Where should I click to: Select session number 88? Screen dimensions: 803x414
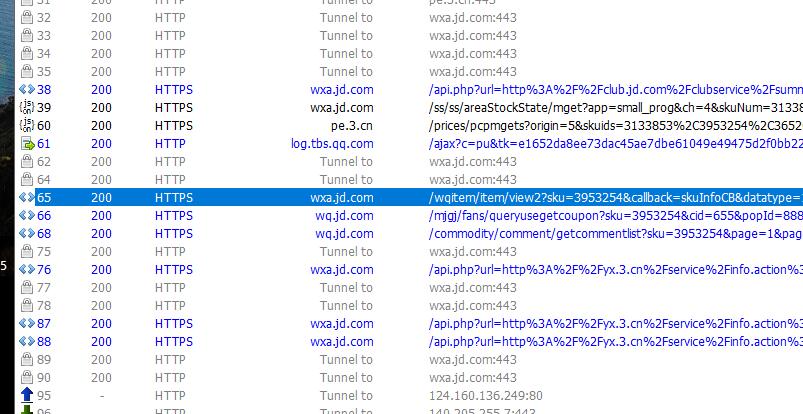pyautogui.click(x=44, y=342)
